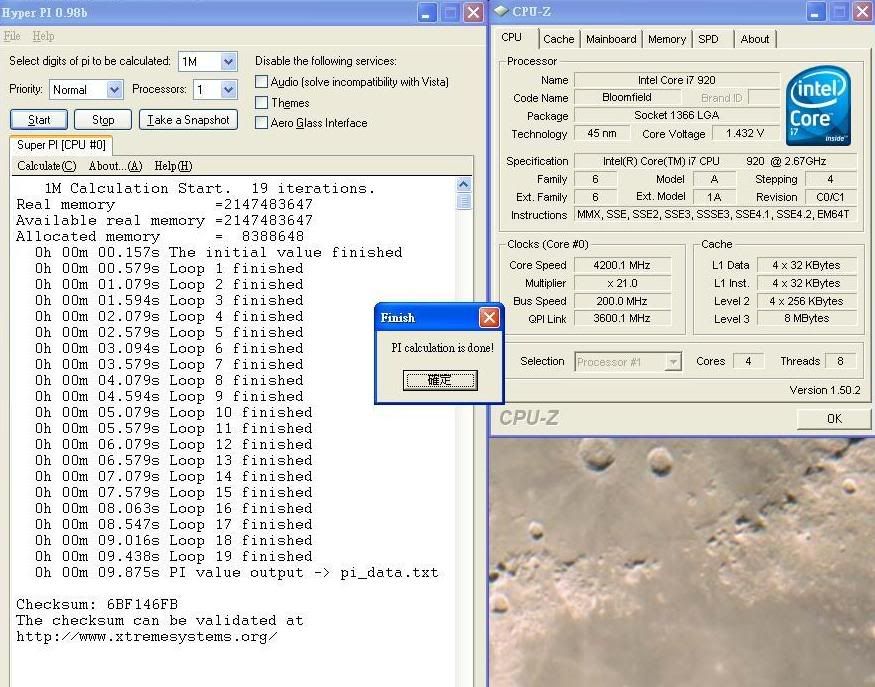Close the CPU-Z window

point(862,12)
